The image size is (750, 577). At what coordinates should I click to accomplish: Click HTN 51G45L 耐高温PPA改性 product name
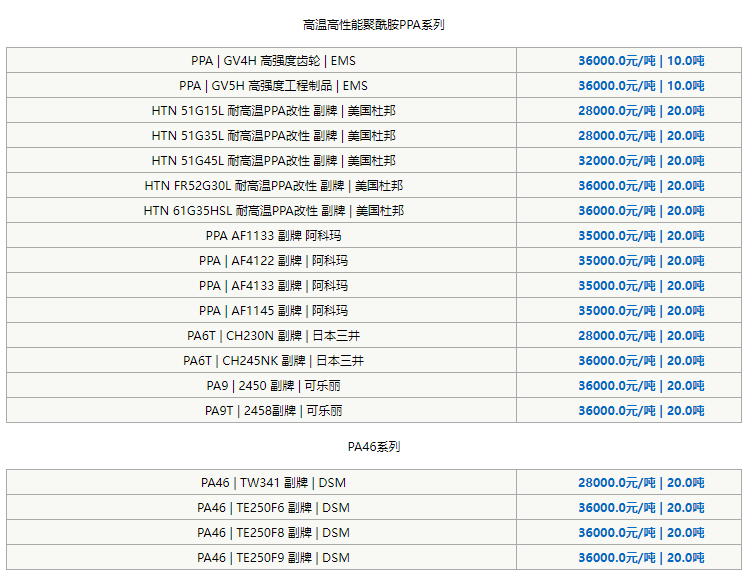point(273,160)
